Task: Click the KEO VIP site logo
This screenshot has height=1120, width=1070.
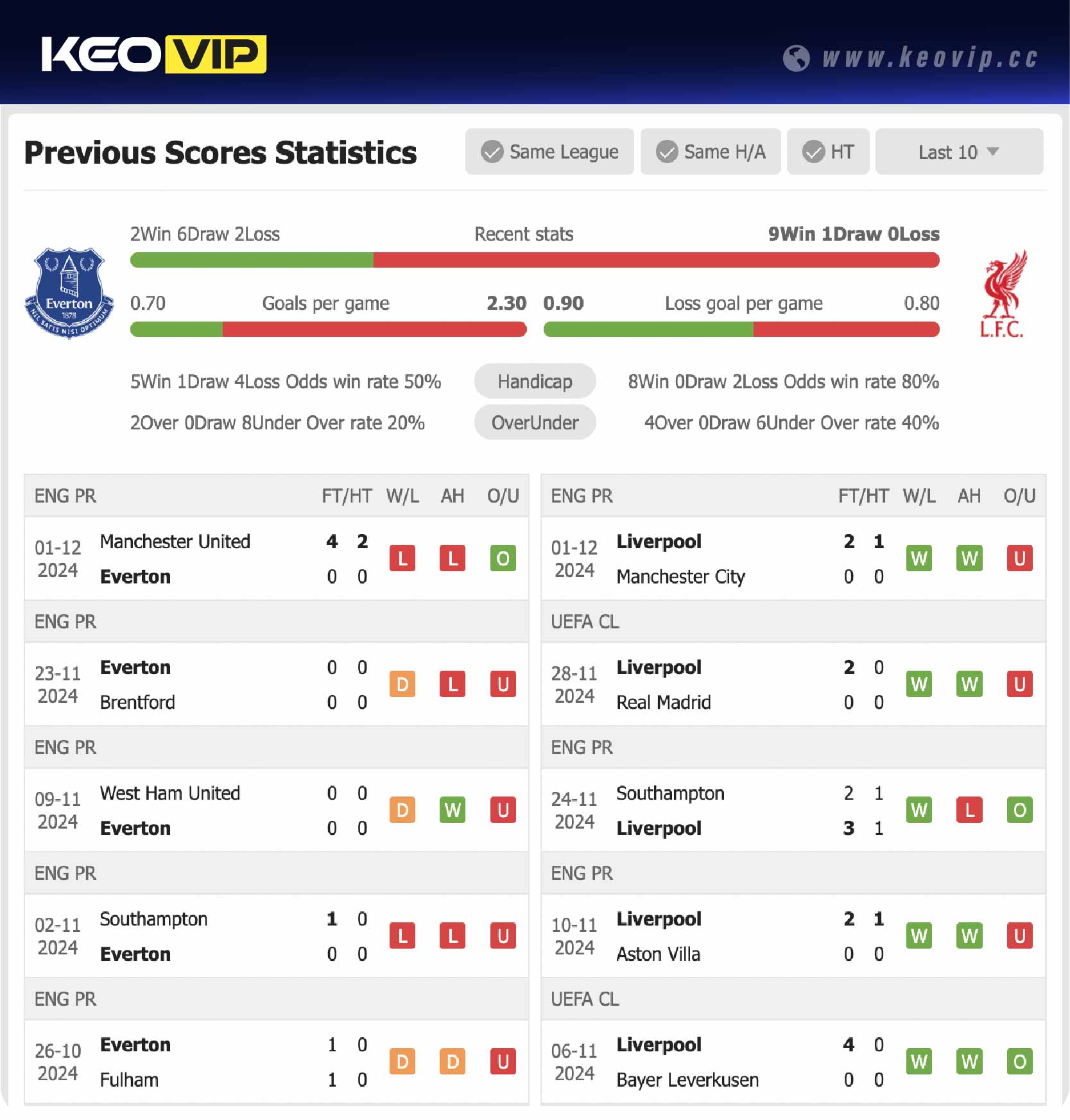Action: click(154, 55)
